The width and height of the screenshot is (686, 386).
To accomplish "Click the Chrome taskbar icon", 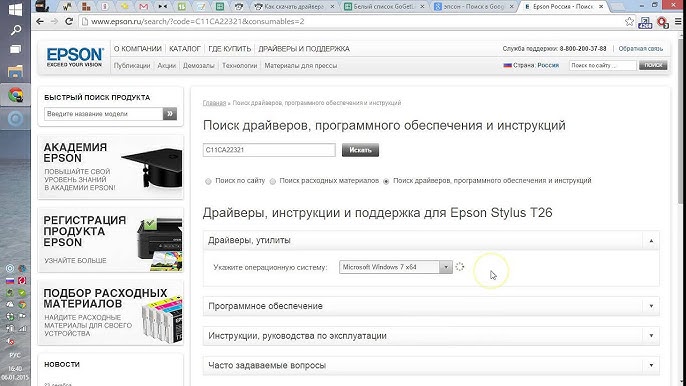I will tap(15, 95).
